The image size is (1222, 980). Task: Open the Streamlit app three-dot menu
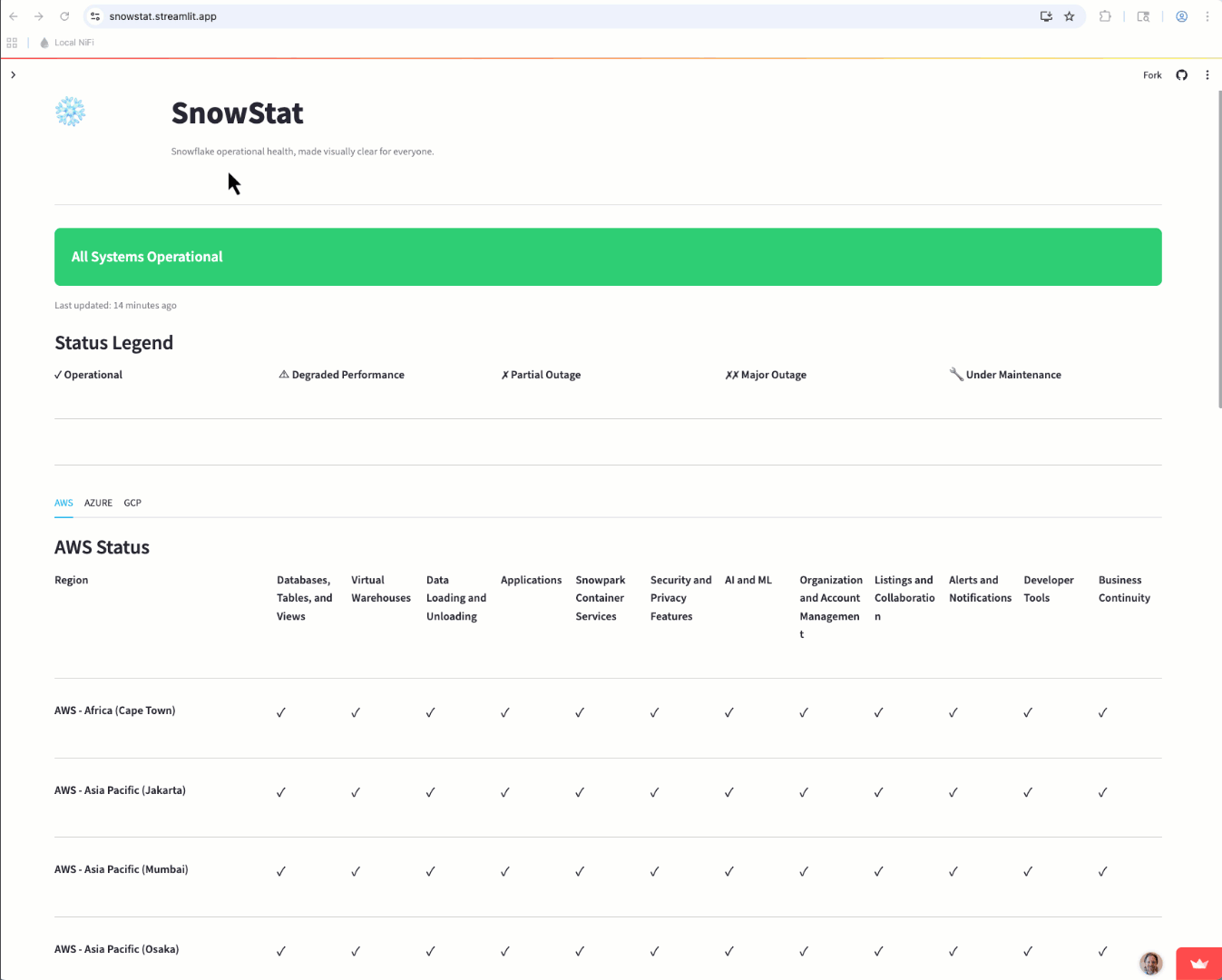(x=1207, y=75)
